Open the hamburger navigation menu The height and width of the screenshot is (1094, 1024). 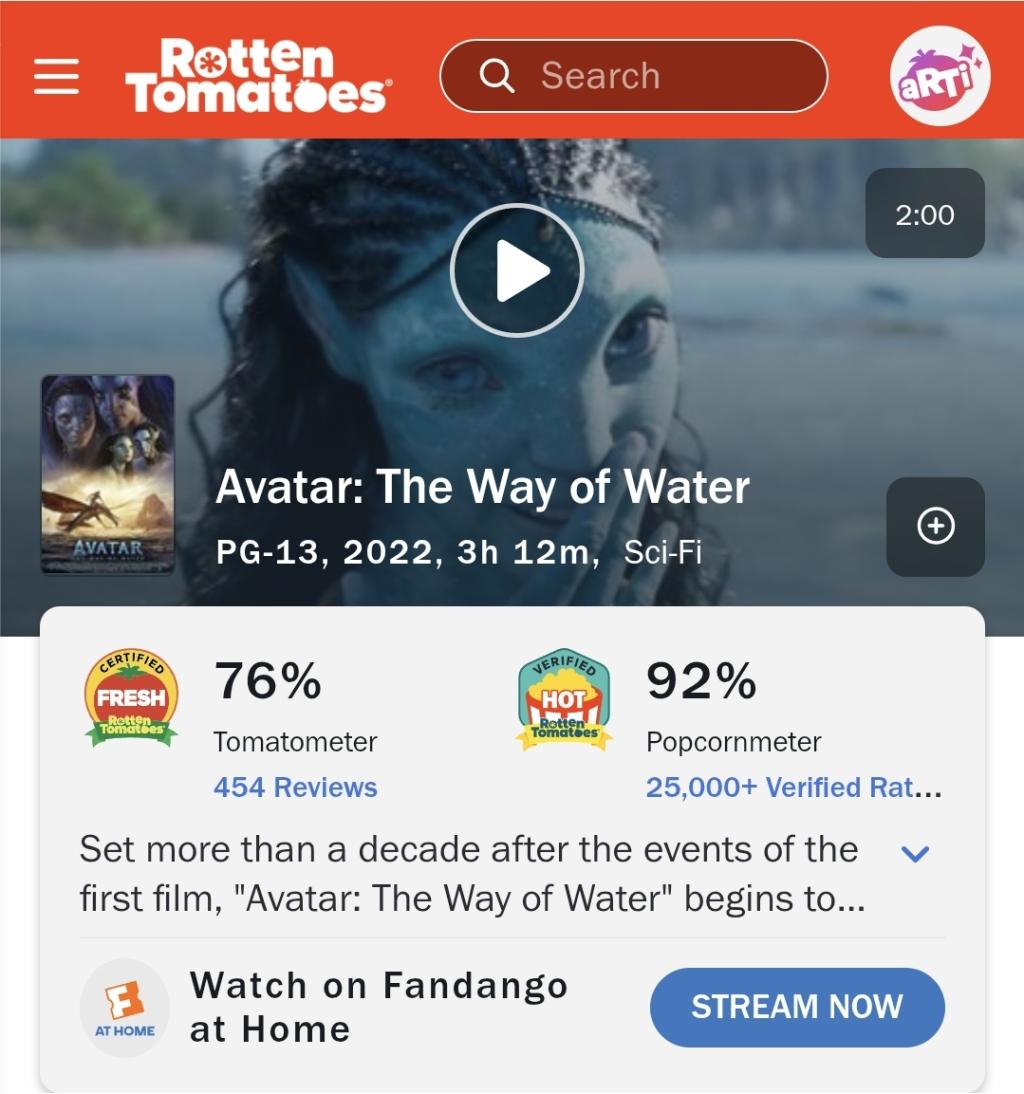(57, 76)
